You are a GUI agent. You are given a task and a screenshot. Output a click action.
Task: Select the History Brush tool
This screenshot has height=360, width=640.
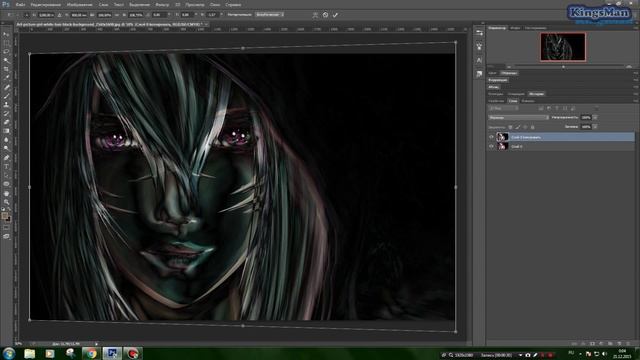click(x=6, y=113)
